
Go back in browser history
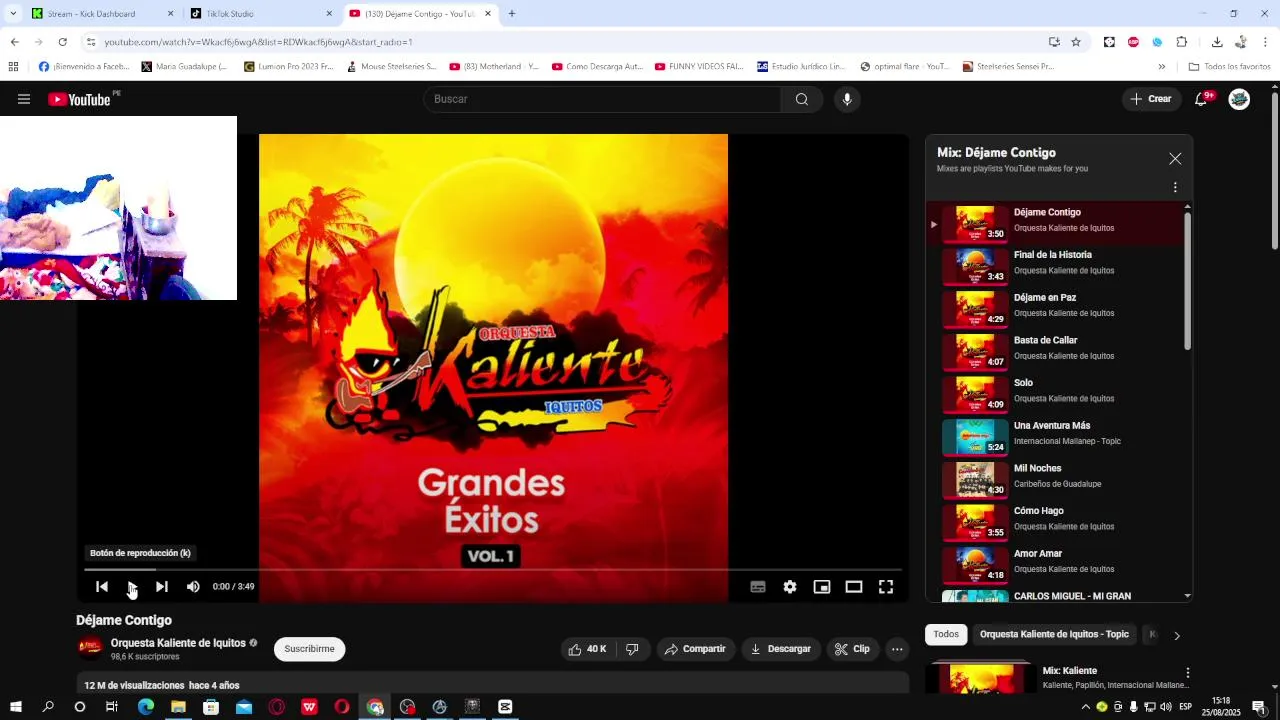coord(14,42)
